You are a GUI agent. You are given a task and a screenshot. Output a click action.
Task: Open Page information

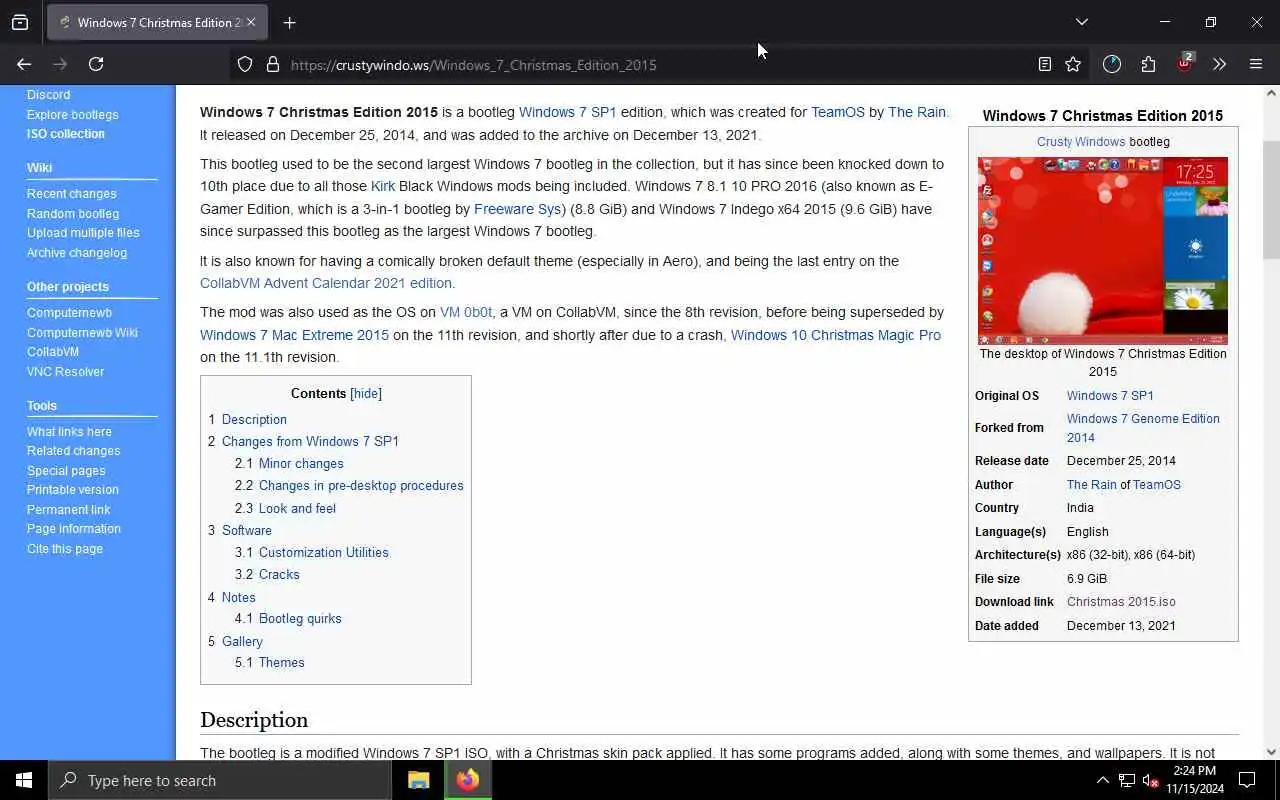tap(73, 529)
